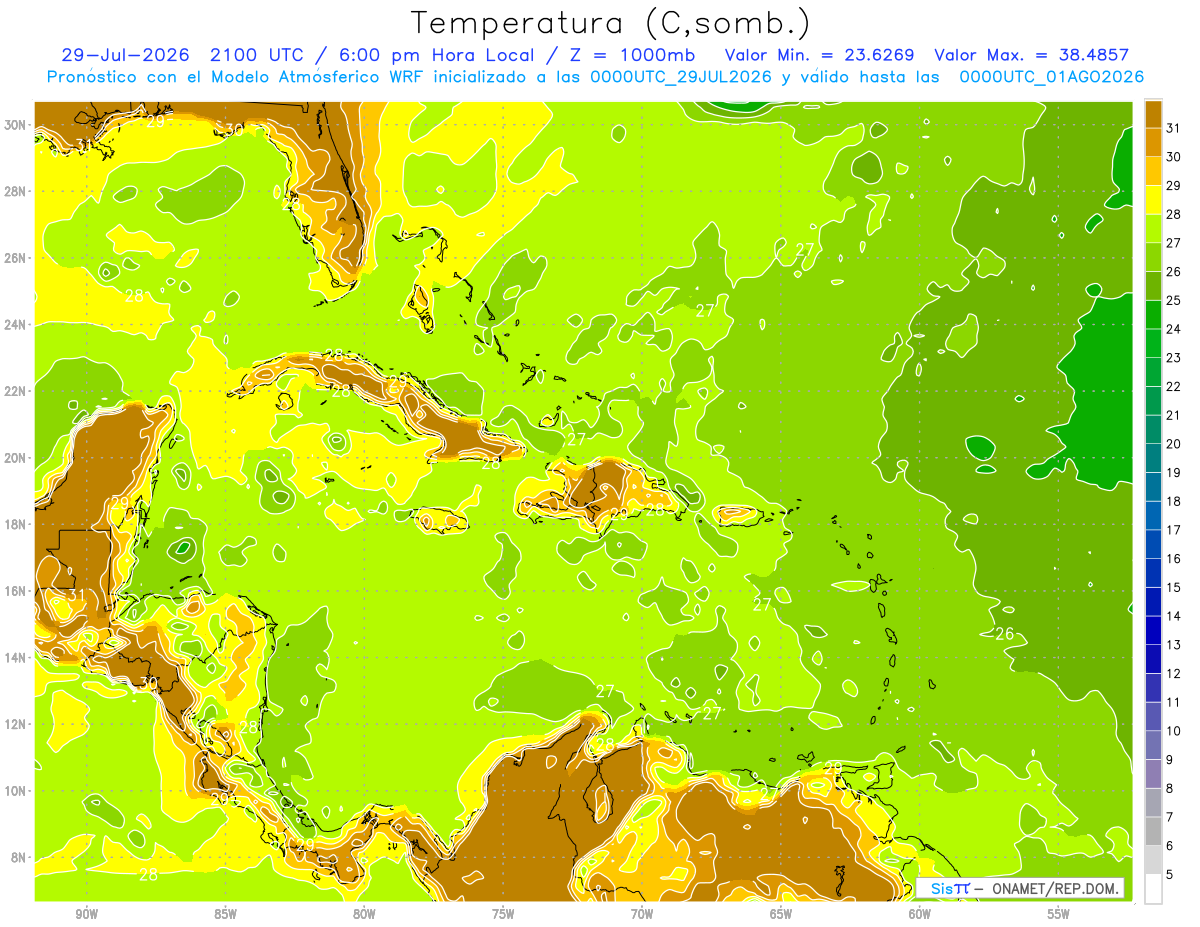Click the valid-until time "0000UTC_01AGO2026"

click(1051, 77)
